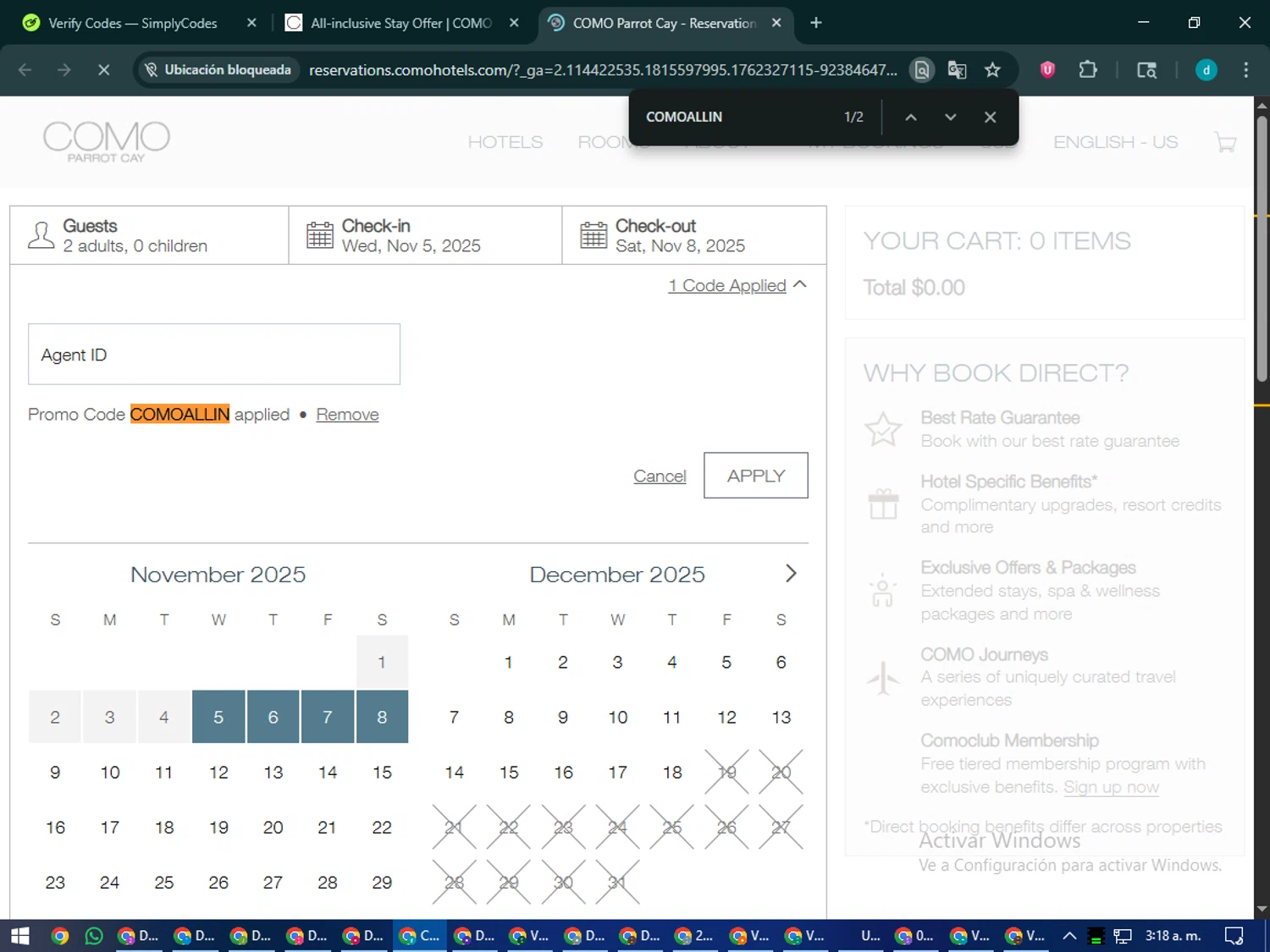The width and height of the screenshot is (1270, 952).
Task: Stop loading the page
Action: point(103,70)
